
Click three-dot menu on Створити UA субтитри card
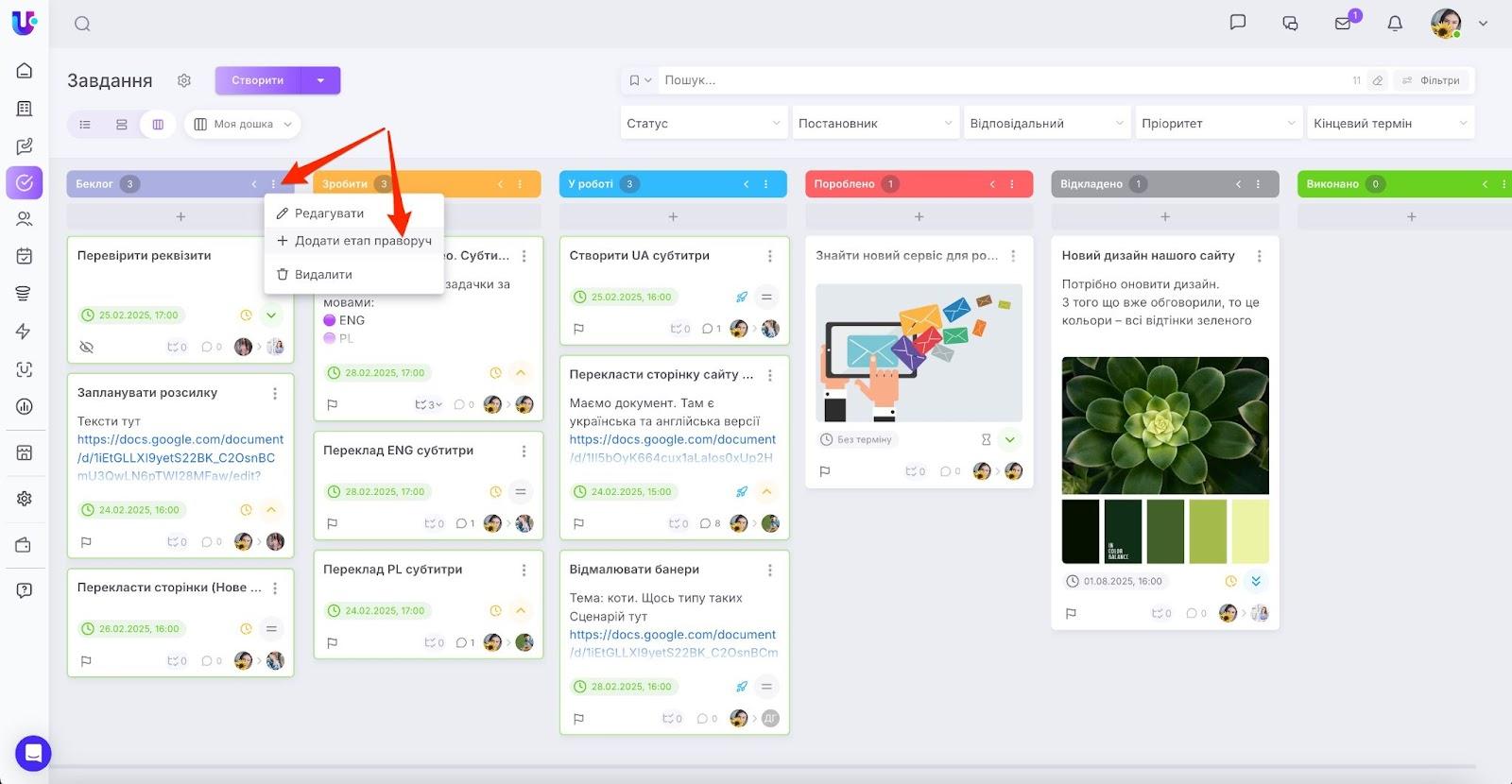[x=770, y=256]
